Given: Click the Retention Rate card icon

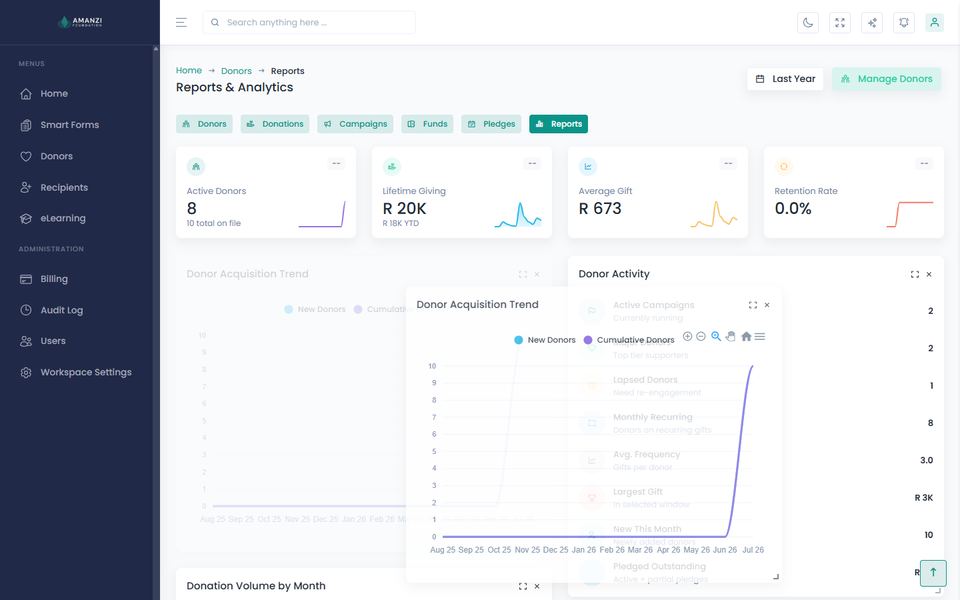Looking at the screenshot, I should point(784,167).
